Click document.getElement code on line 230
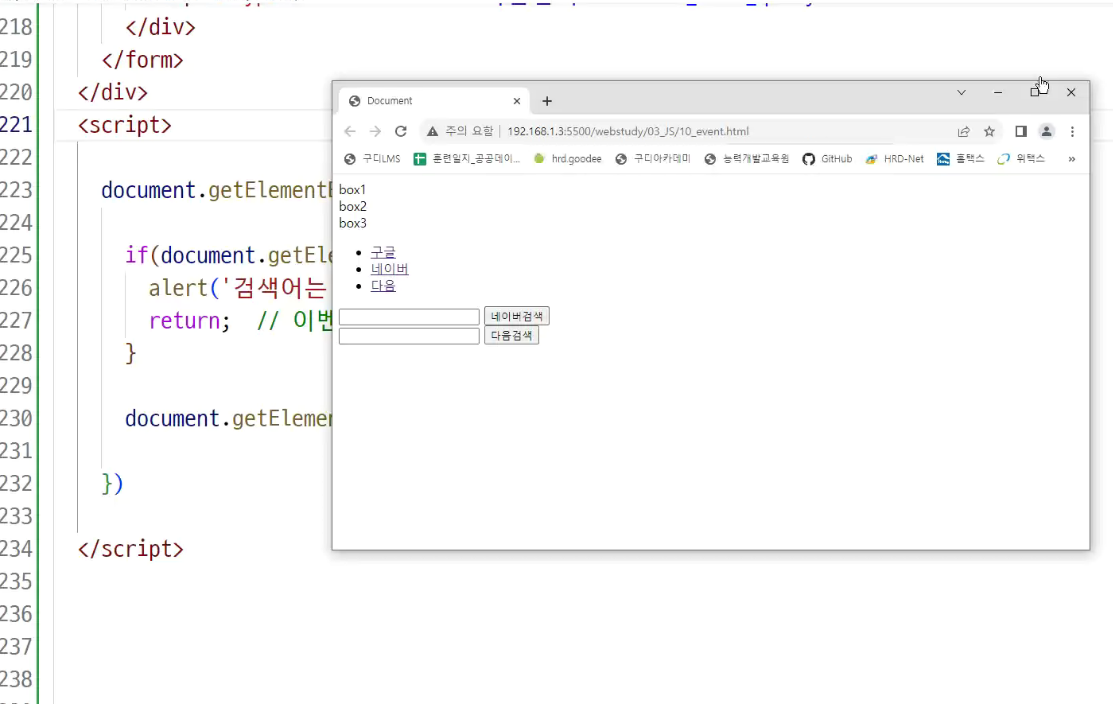Viewport: 1113px width, 704px height. (x=229, y=419)
